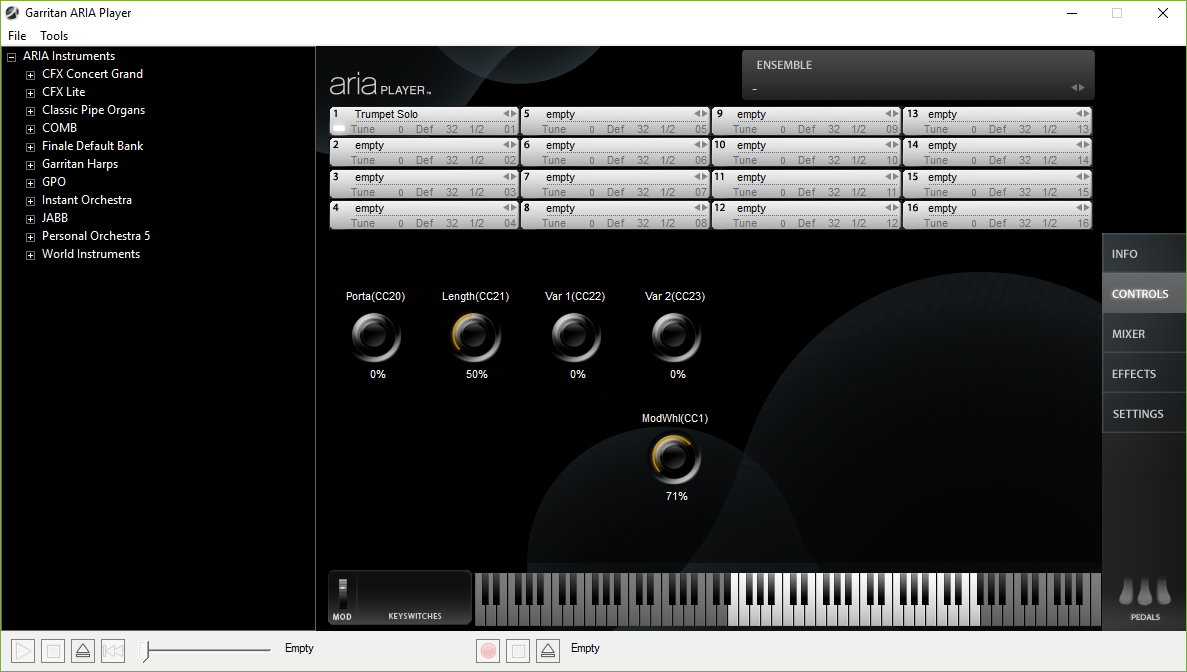
Task: Expand the GPO library
Action: pos(30,183)
